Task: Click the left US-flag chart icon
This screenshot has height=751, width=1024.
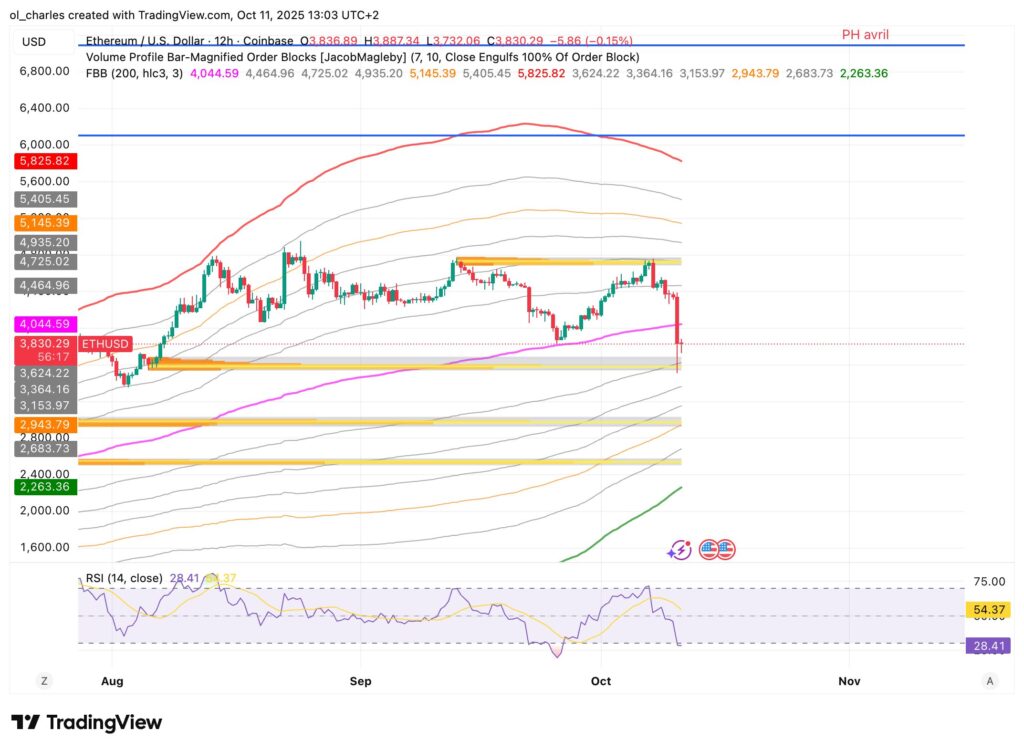Action: (x=707, y=549)
